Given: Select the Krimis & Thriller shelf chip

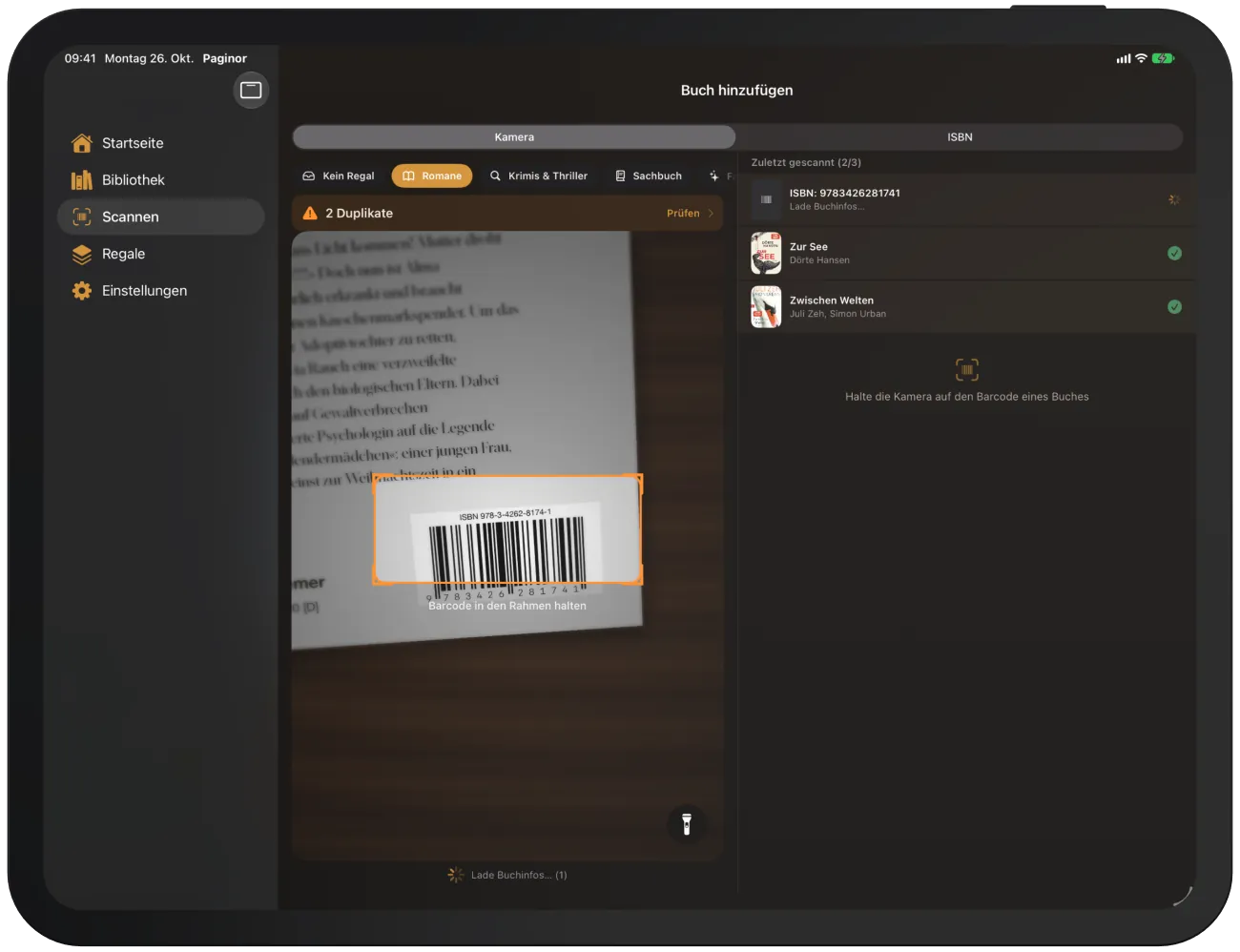Looking at the screenshot, I should click(539, 176).
